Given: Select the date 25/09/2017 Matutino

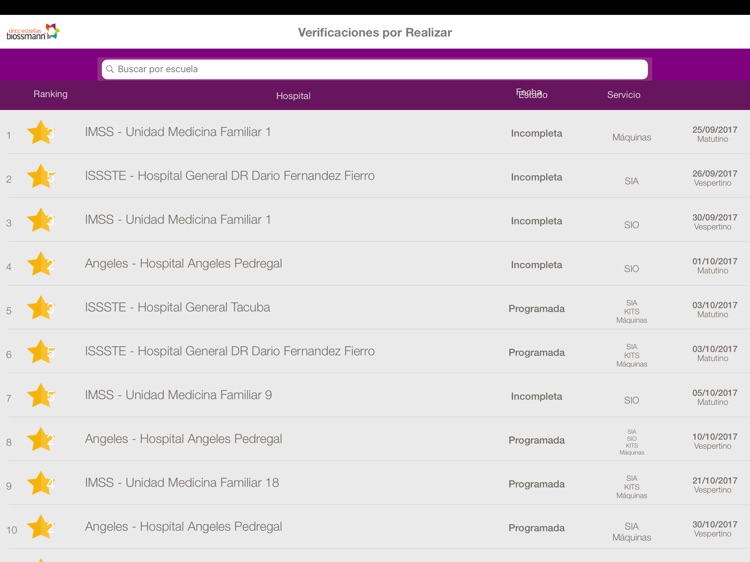Looking at the screenshot, I should (715, 134).
